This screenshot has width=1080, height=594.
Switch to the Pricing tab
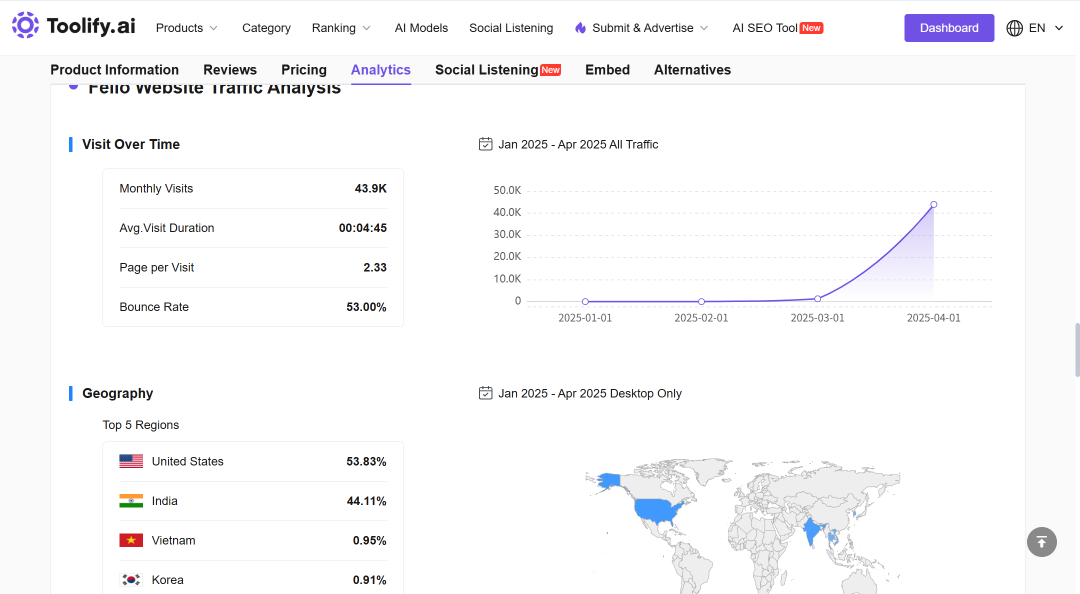click(304, 70)
